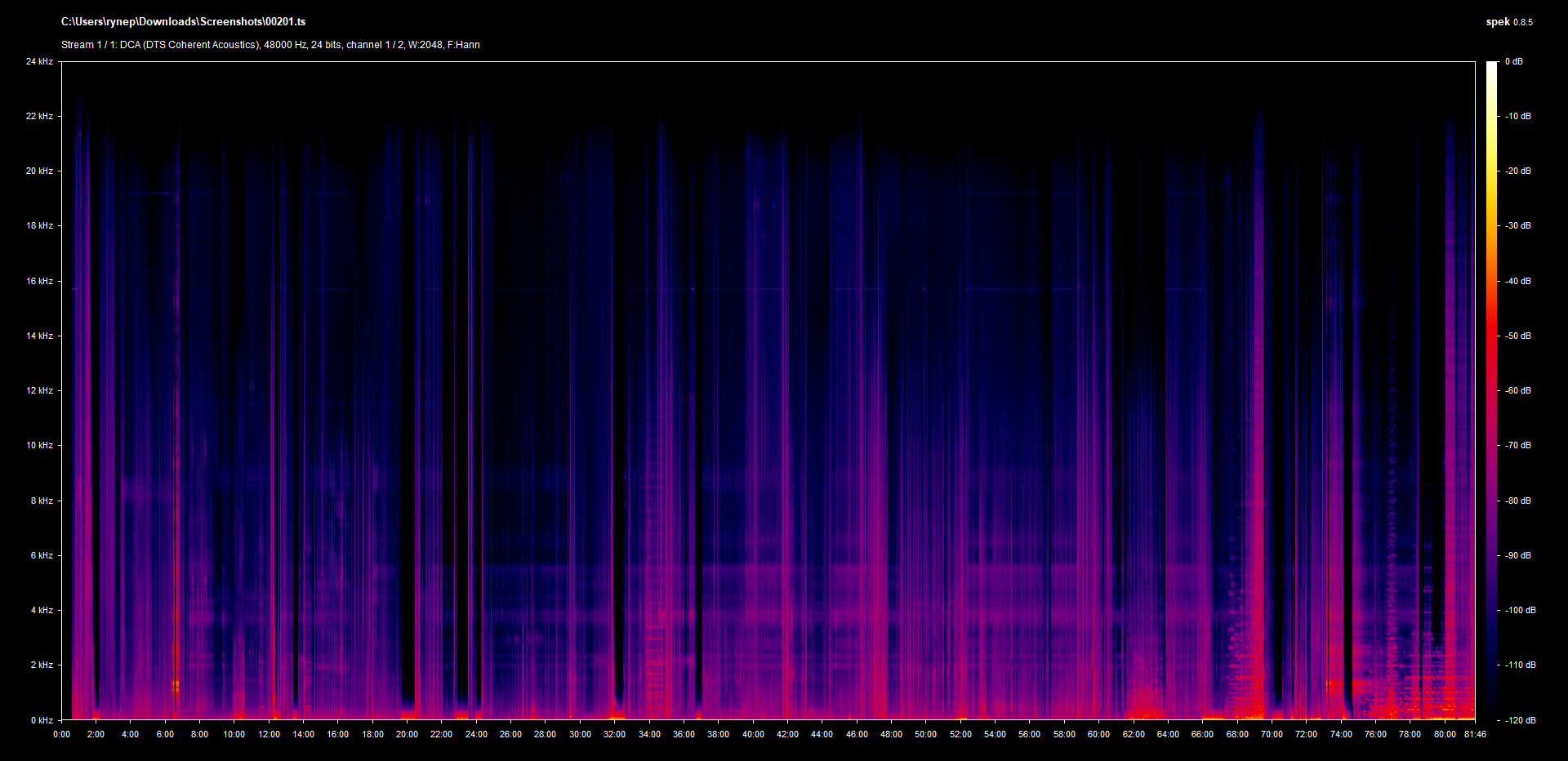Click the 81:46 end time marker
Image resolution: width=1568 pixels, height=761 pixels.
click(1475, 734)
